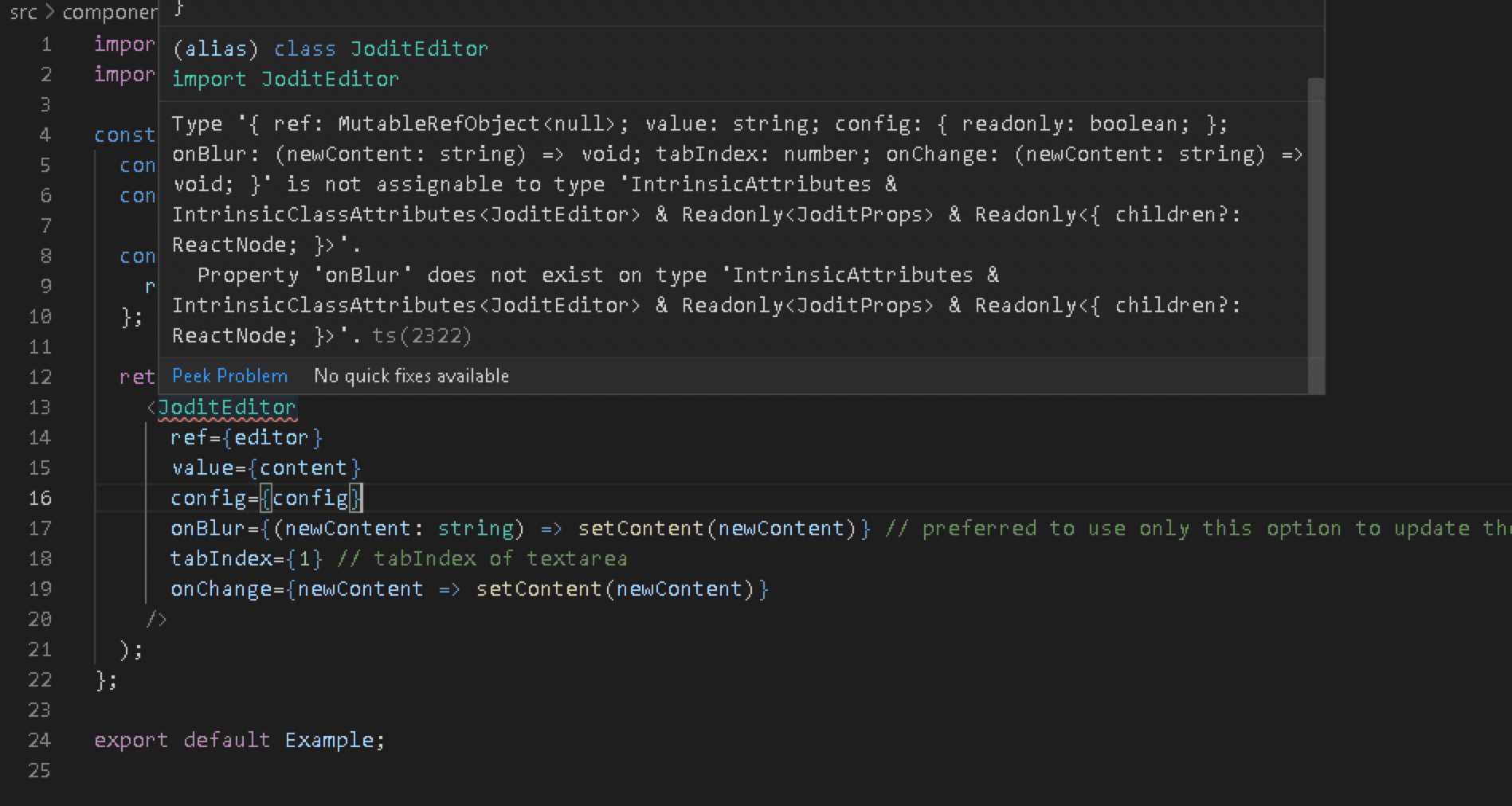Screen dimensions: 1512x806
Task: Click the closing '};' on line 22
Action: point(106,680)
